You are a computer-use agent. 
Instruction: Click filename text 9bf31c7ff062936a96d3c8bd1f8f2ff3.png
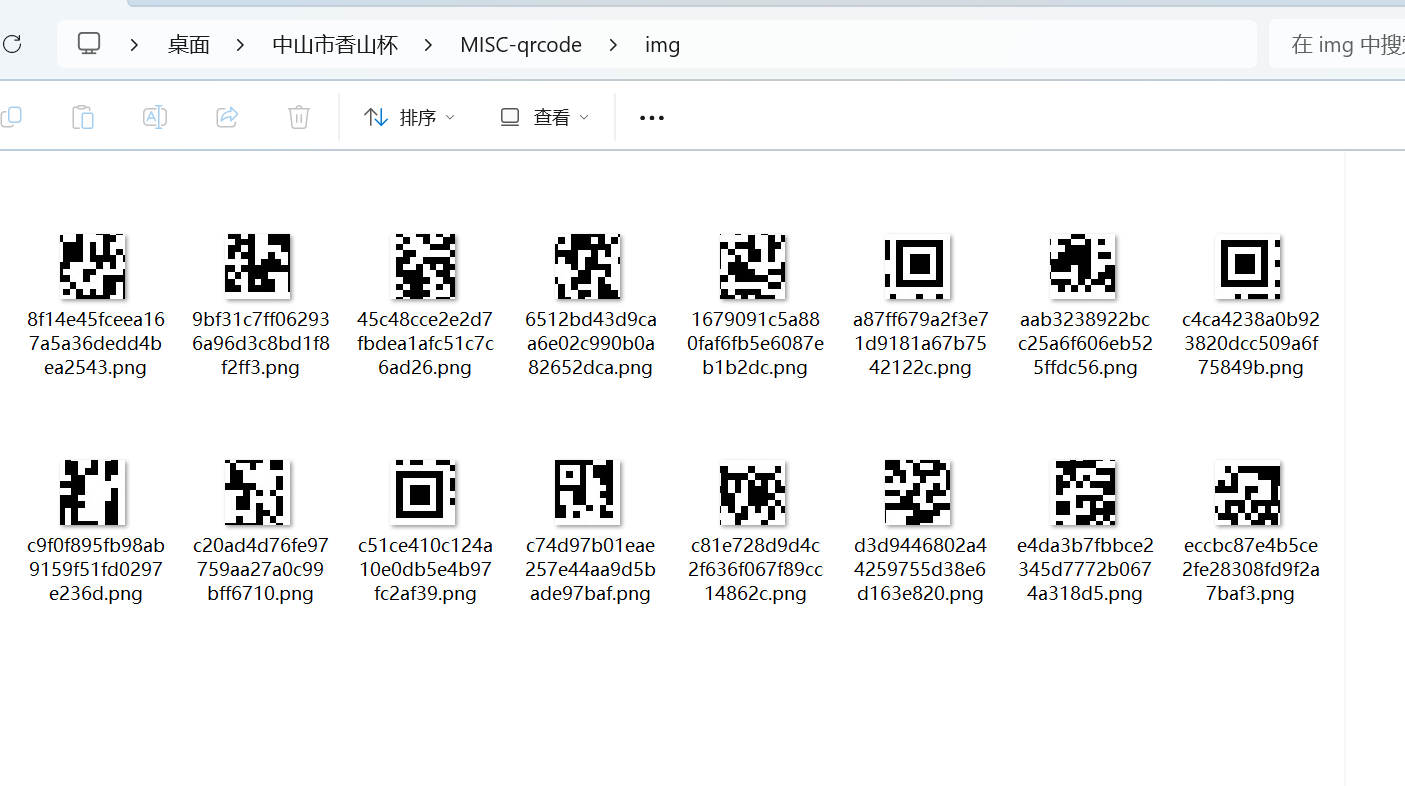(260, 344)
